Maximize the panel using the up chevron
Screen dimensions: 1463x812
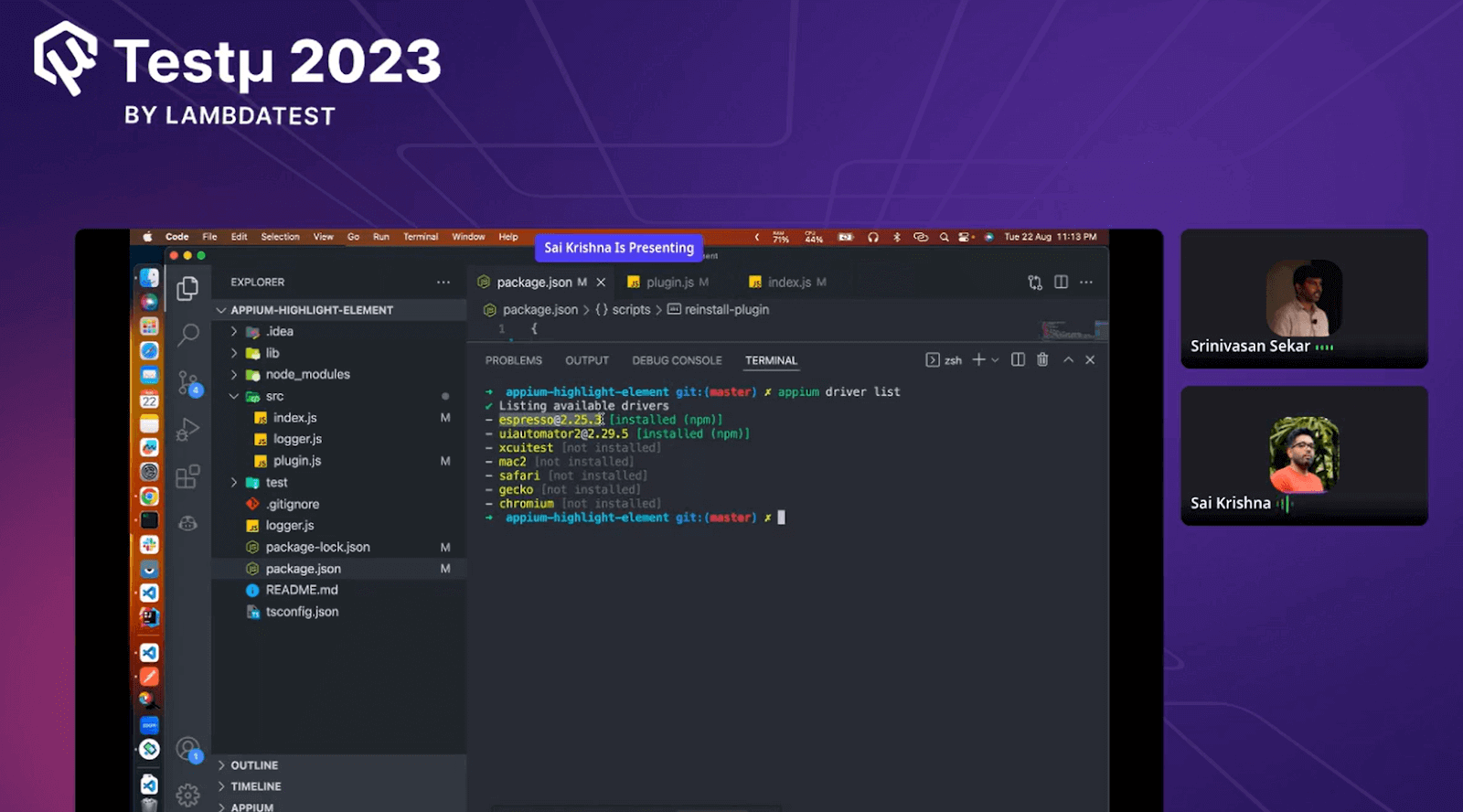(1068, 360)
